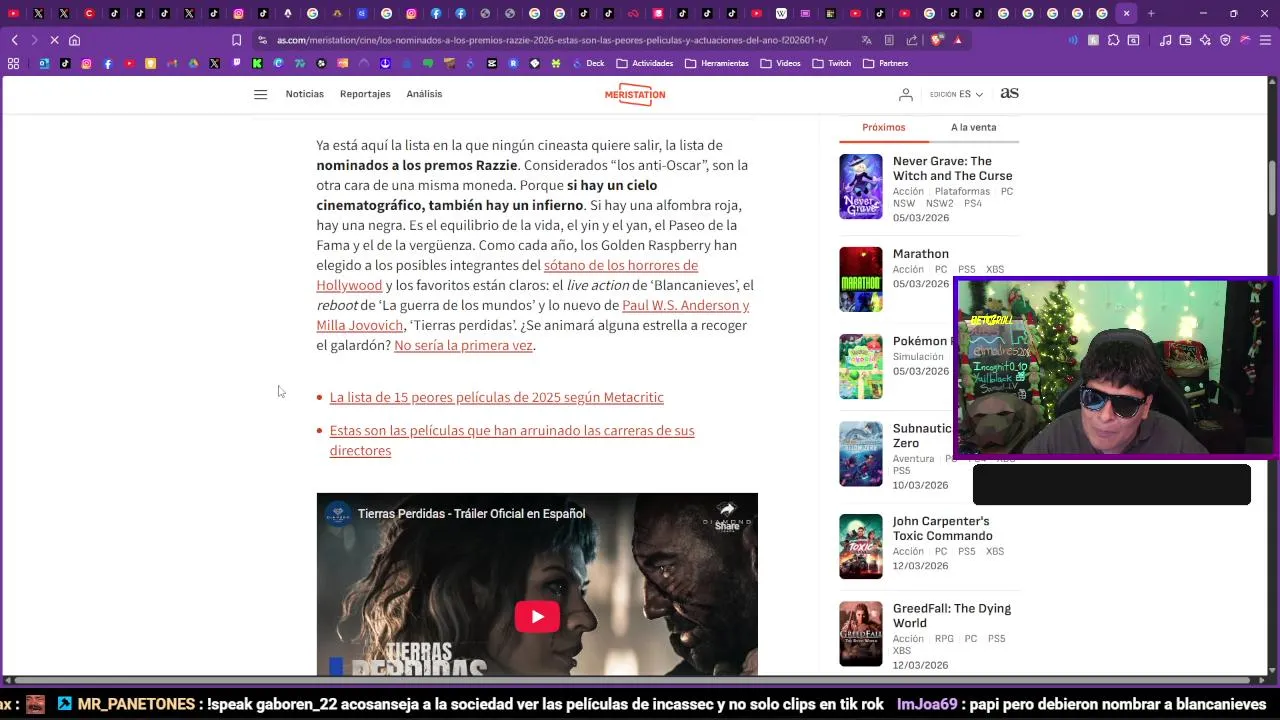Click the translate page icon in address bar
Viewport: 1280px width, 720px height.
tap(866, 40)
